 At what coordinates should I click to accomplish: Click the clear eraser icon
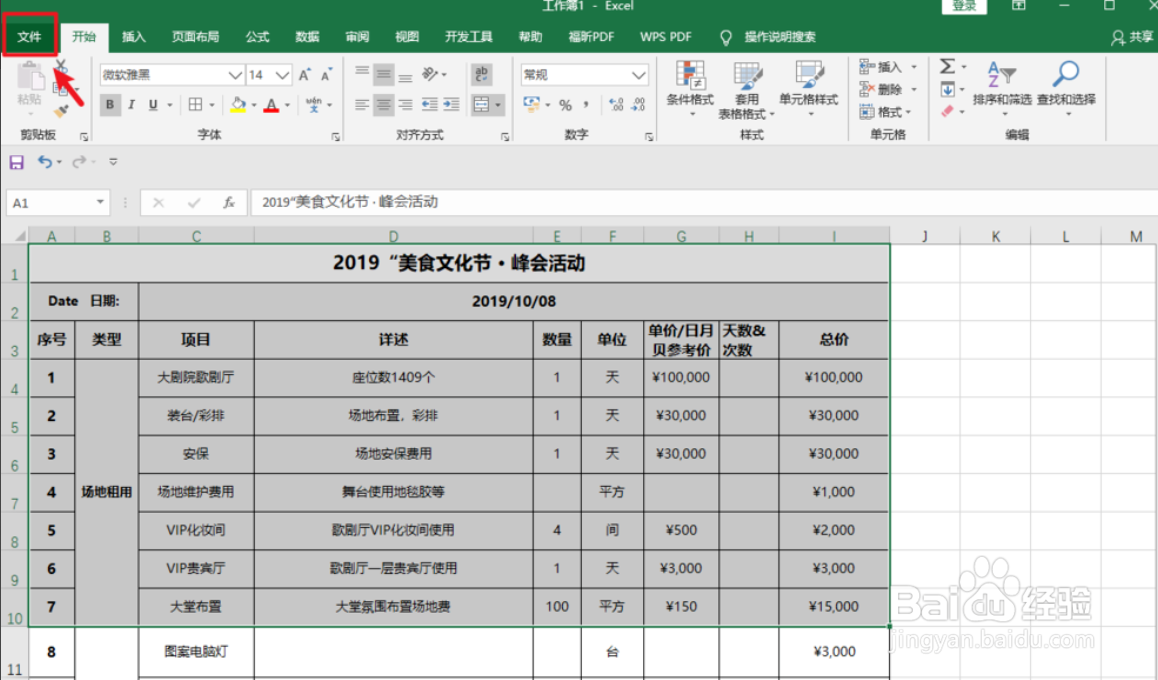coord(948,111)
